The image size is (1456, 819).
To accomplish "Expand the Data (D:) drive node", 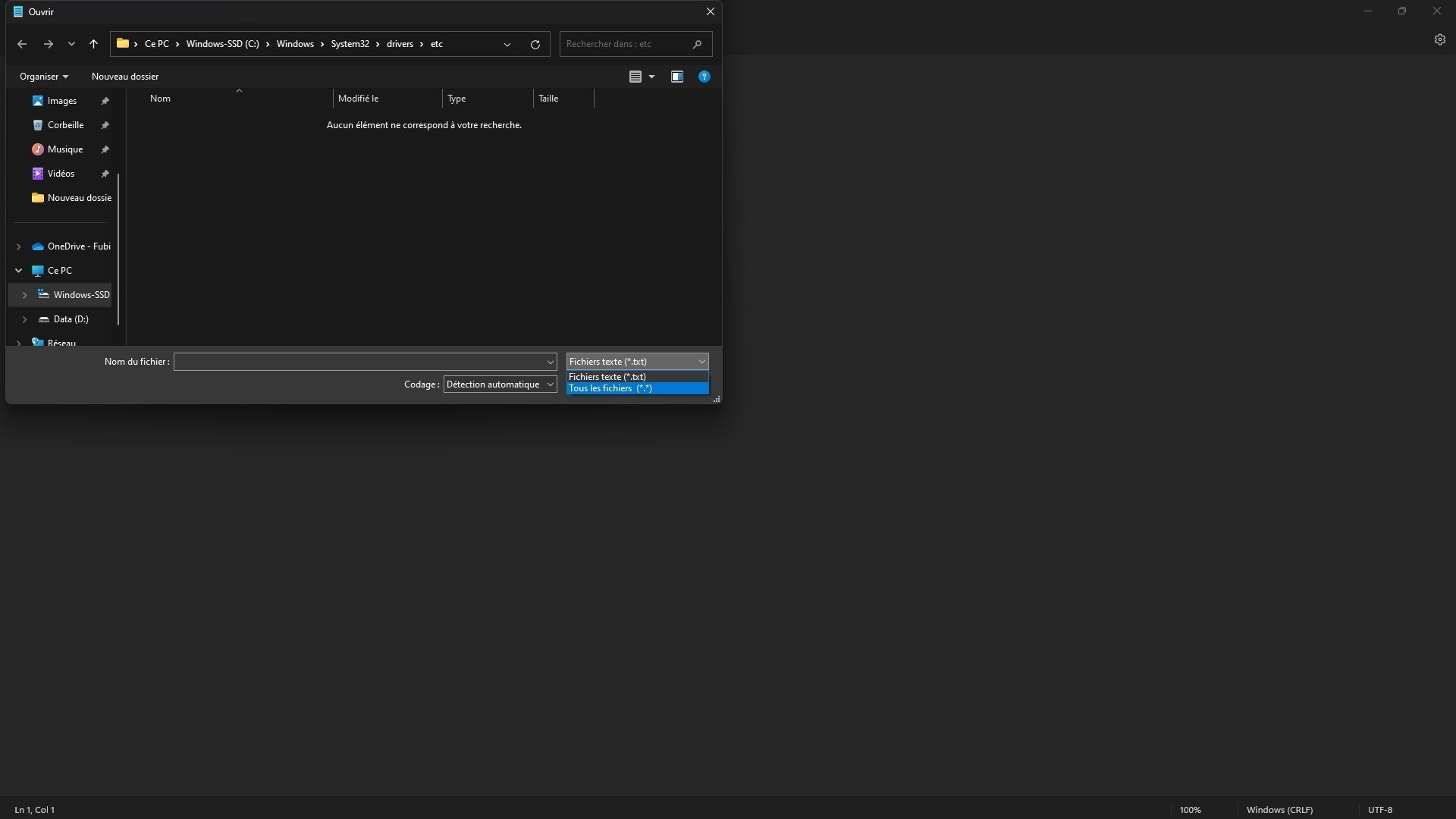I will coord(25,319).
